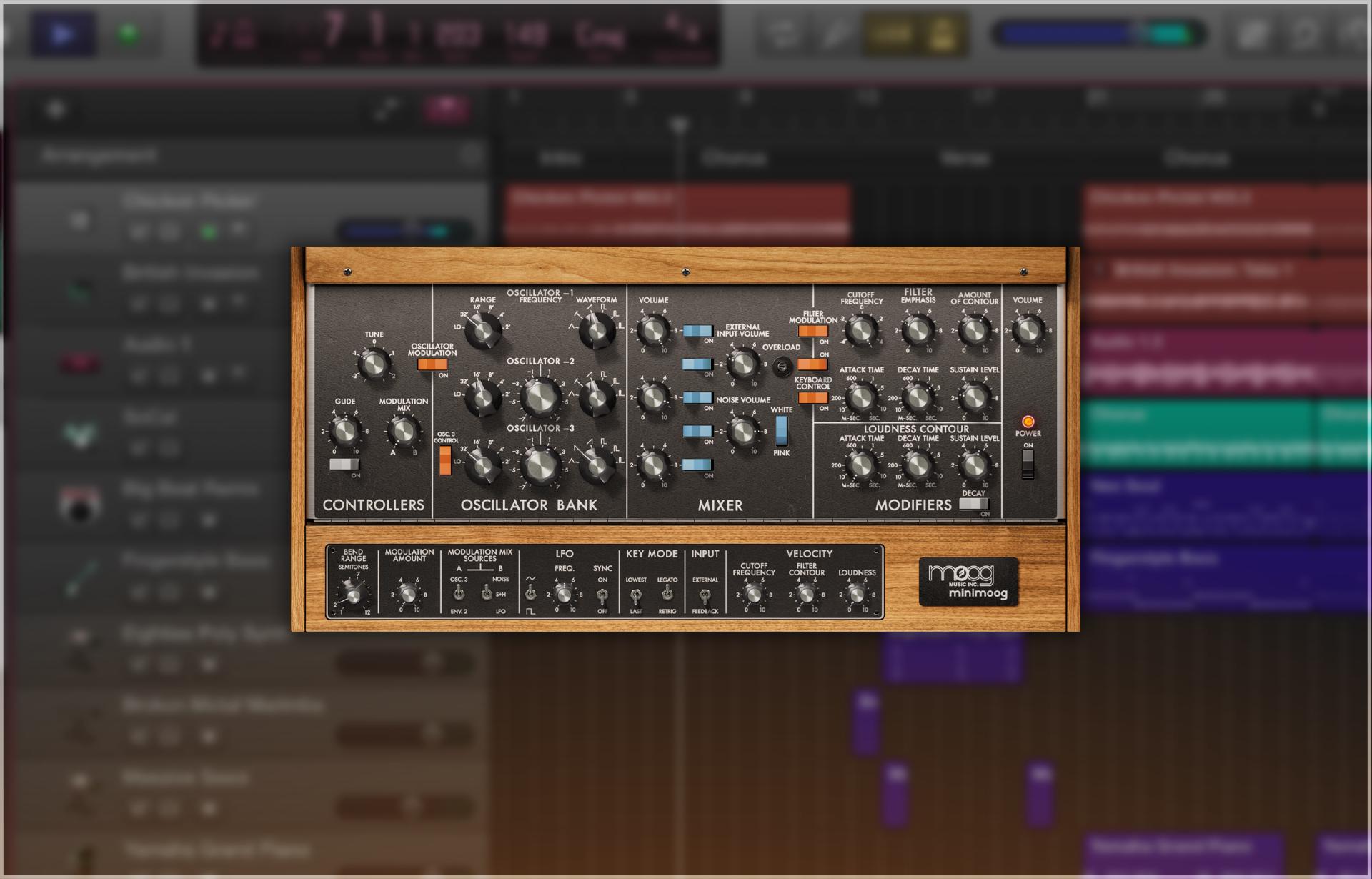The image size is (1372, 879).
Task: Toggle the Filter Modulation orange switch
Action: [812, 331]
